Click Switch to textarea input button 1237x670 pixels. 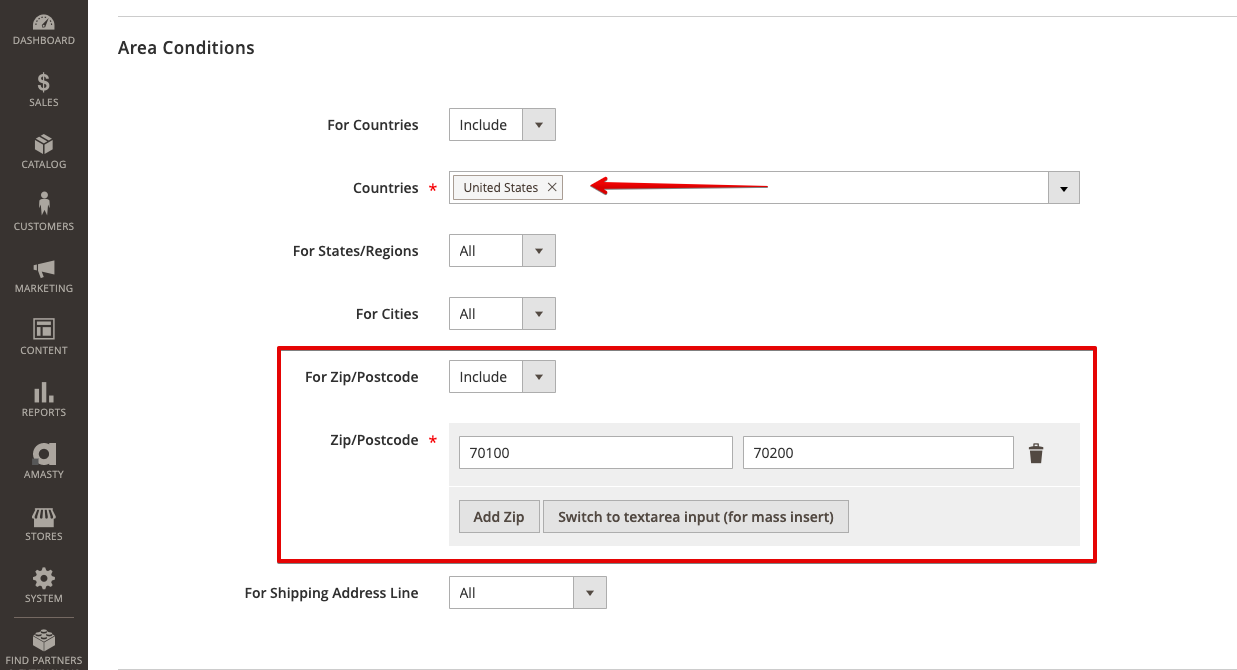click(696, 517)
